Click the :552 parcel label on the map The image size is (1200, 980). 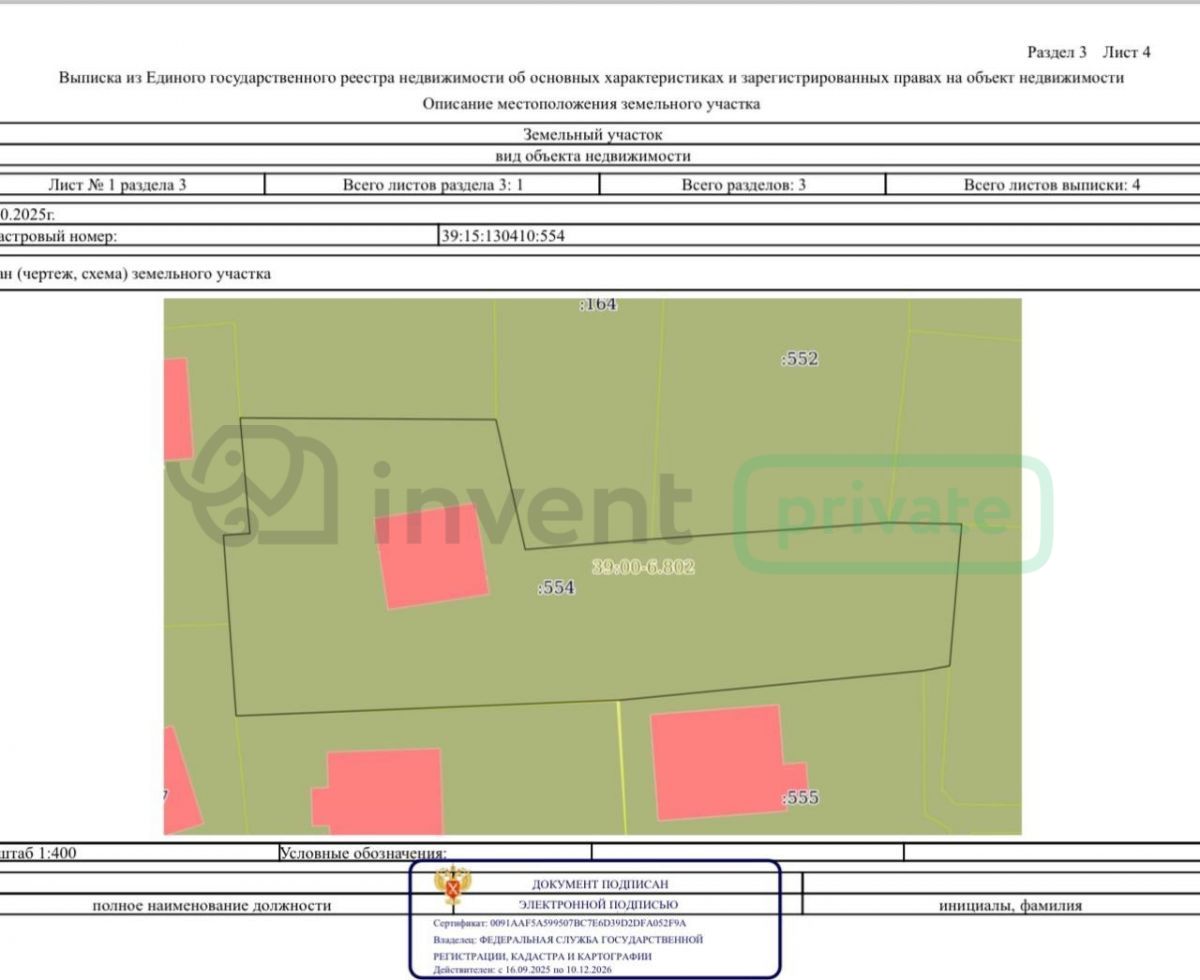pos(799,359)
